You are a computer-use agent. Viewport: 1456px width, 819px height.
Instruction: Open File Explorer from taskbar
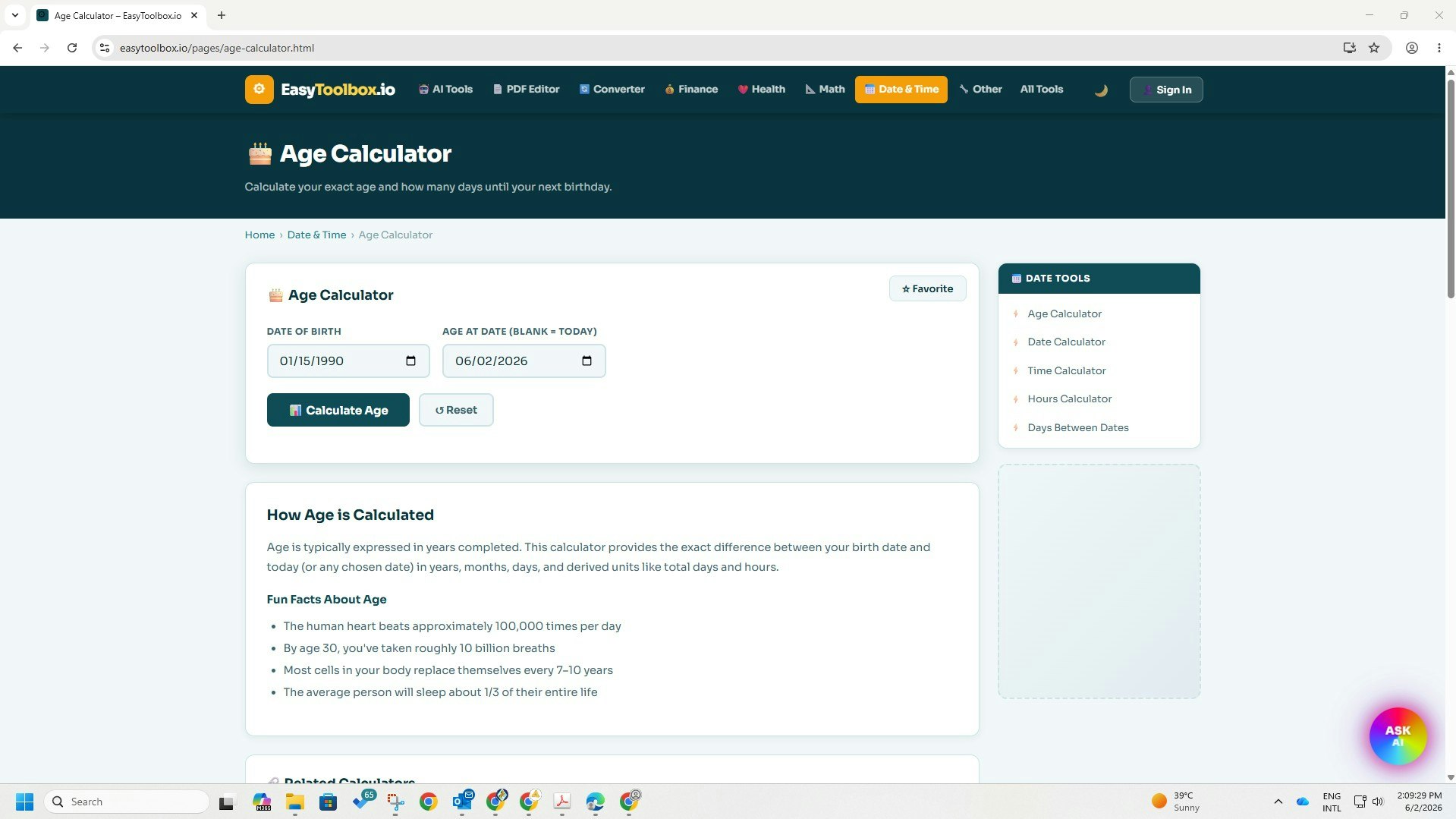pos(294,802)
